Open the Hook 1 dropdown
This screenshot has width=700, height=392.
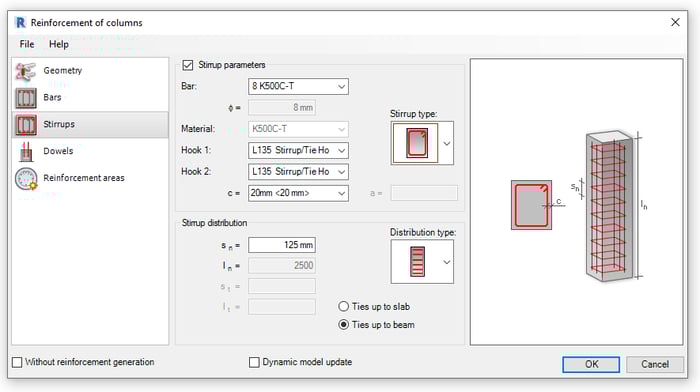point(298,150)
